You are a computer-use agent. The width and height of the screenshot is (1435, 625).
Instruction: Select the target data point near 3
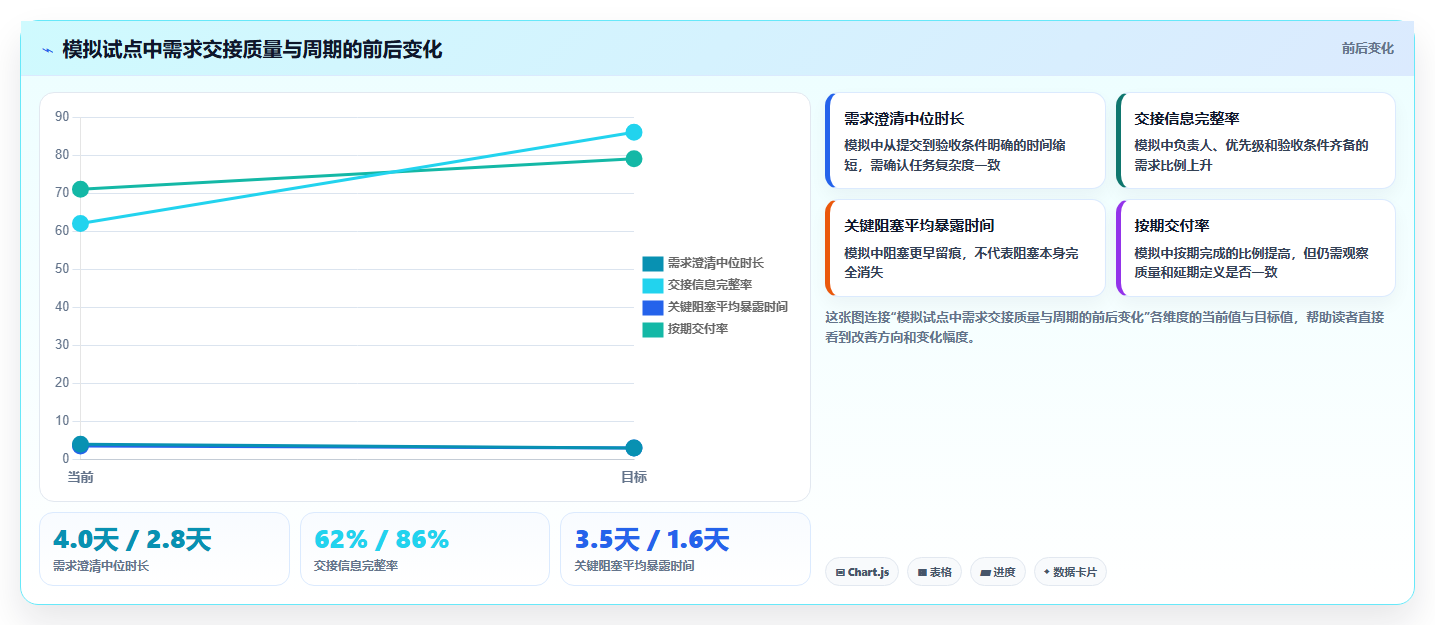(634, 448)
